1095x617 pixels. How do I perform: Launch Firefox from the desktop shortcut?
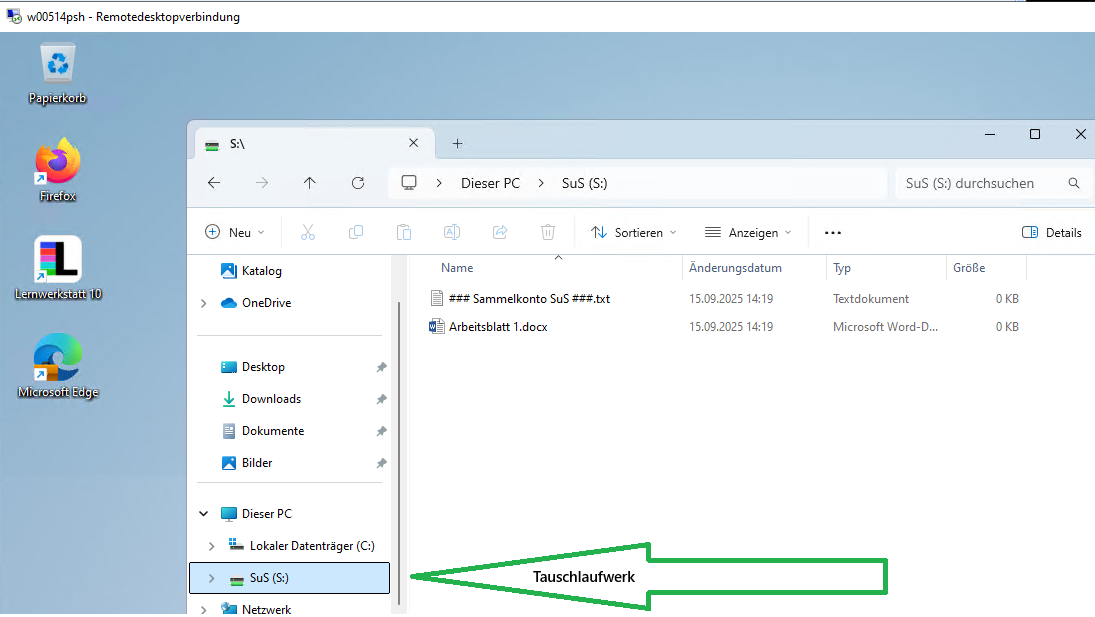tap(58, 162)
